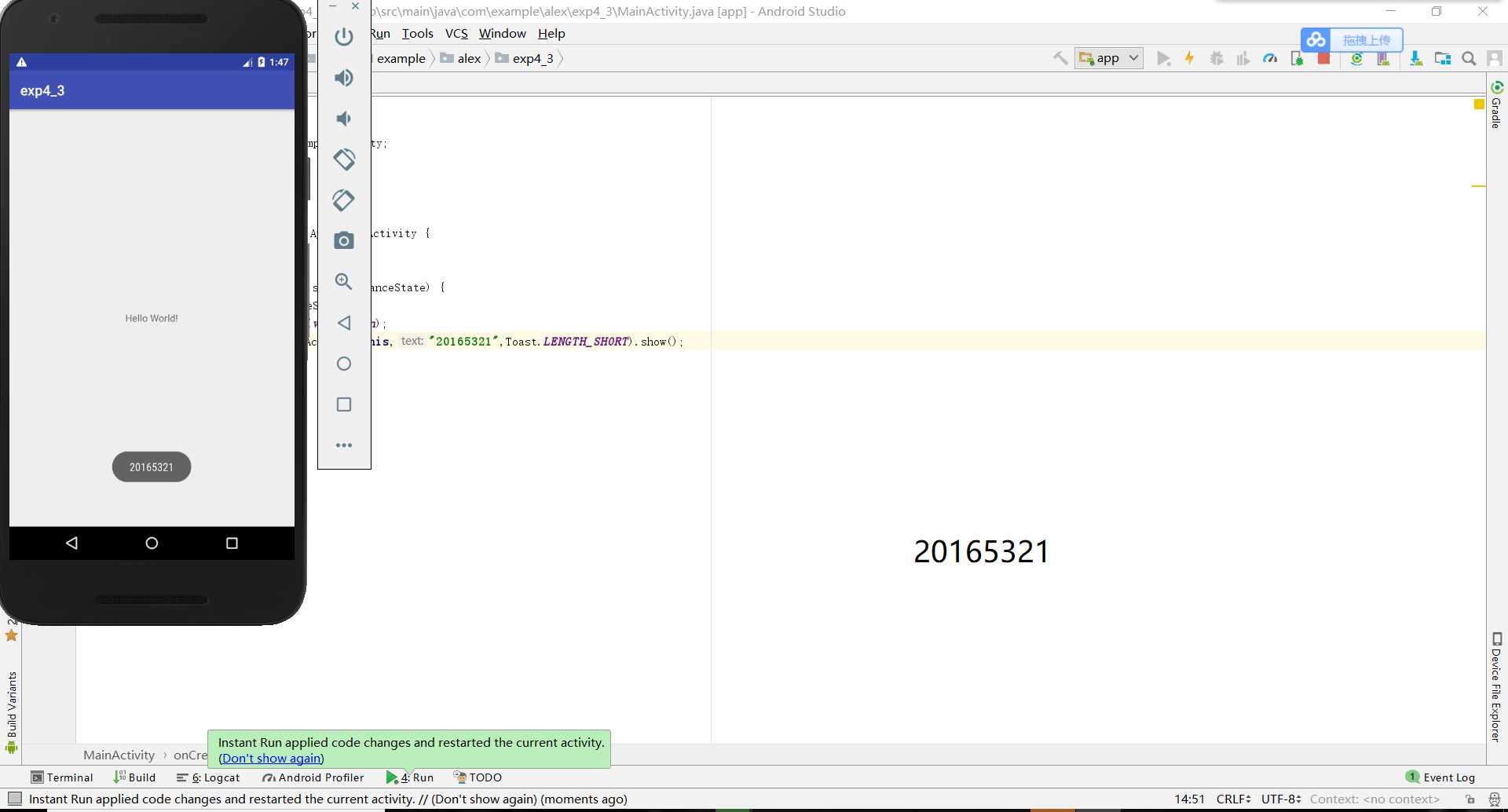Click the CRLF line separator selector
Image resolution: width=1508 pixels, height=812 pixels.
[x=1233, y=799]
